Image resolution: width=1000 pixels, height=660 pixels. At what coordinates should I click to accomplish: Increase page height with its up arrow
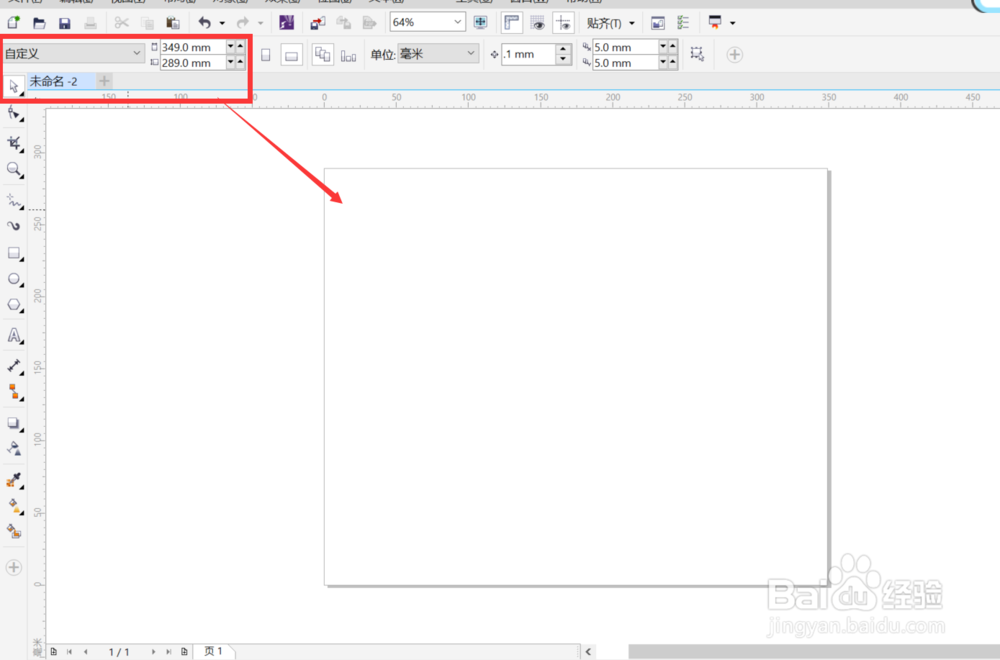tap(240, 62)
